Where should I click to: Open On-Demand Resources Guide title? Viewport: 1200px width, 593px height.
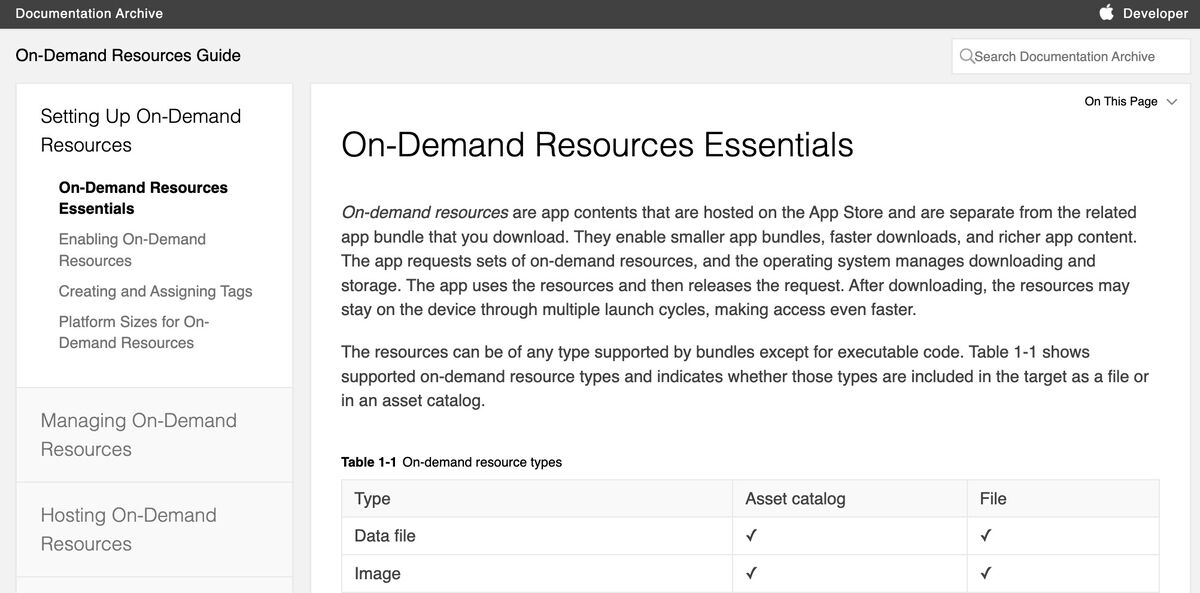coord(128,55)
